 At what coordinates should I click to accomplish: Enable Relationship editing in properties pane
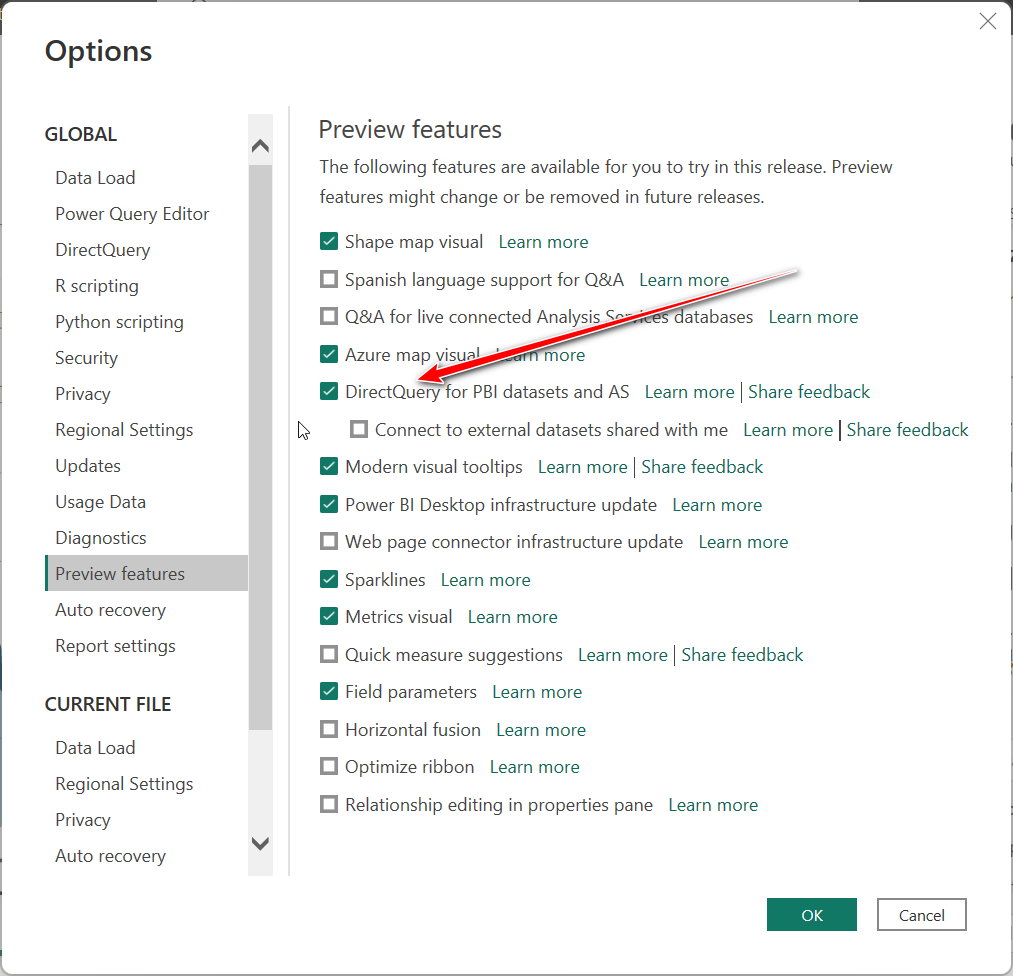tap(329, 804)
